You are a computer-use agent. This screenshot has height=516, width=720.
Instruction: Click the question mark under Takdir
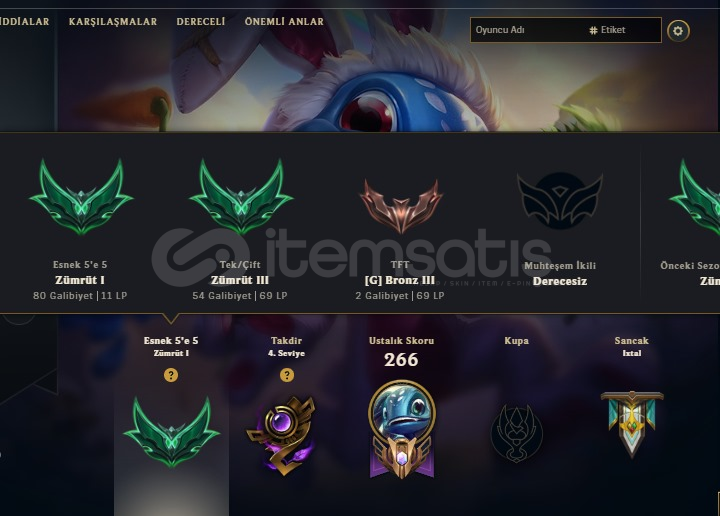coord(287,375)
